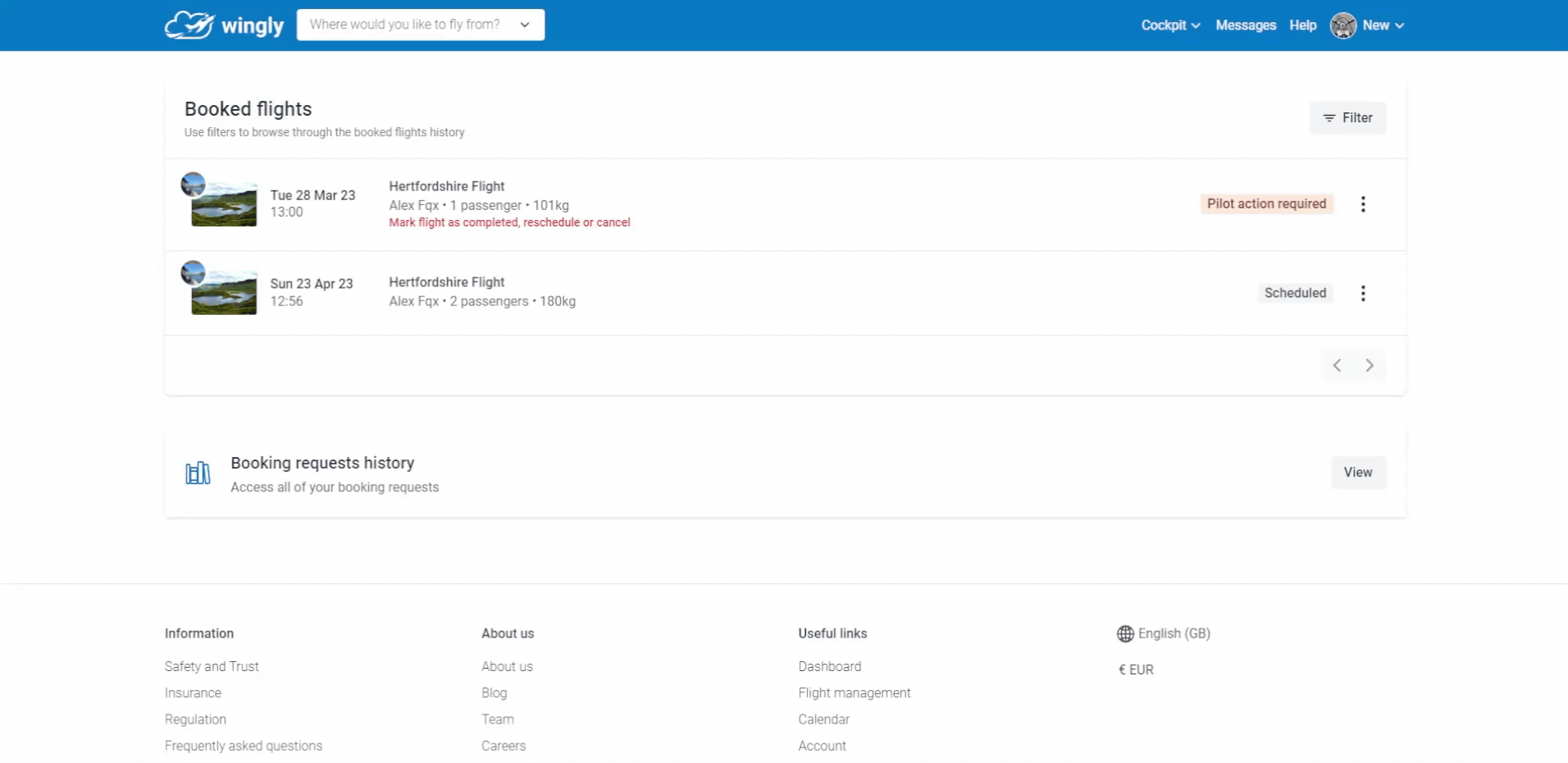1568x763 pixels.
Task: View the booking requests history
Action: click(1358, 473)
